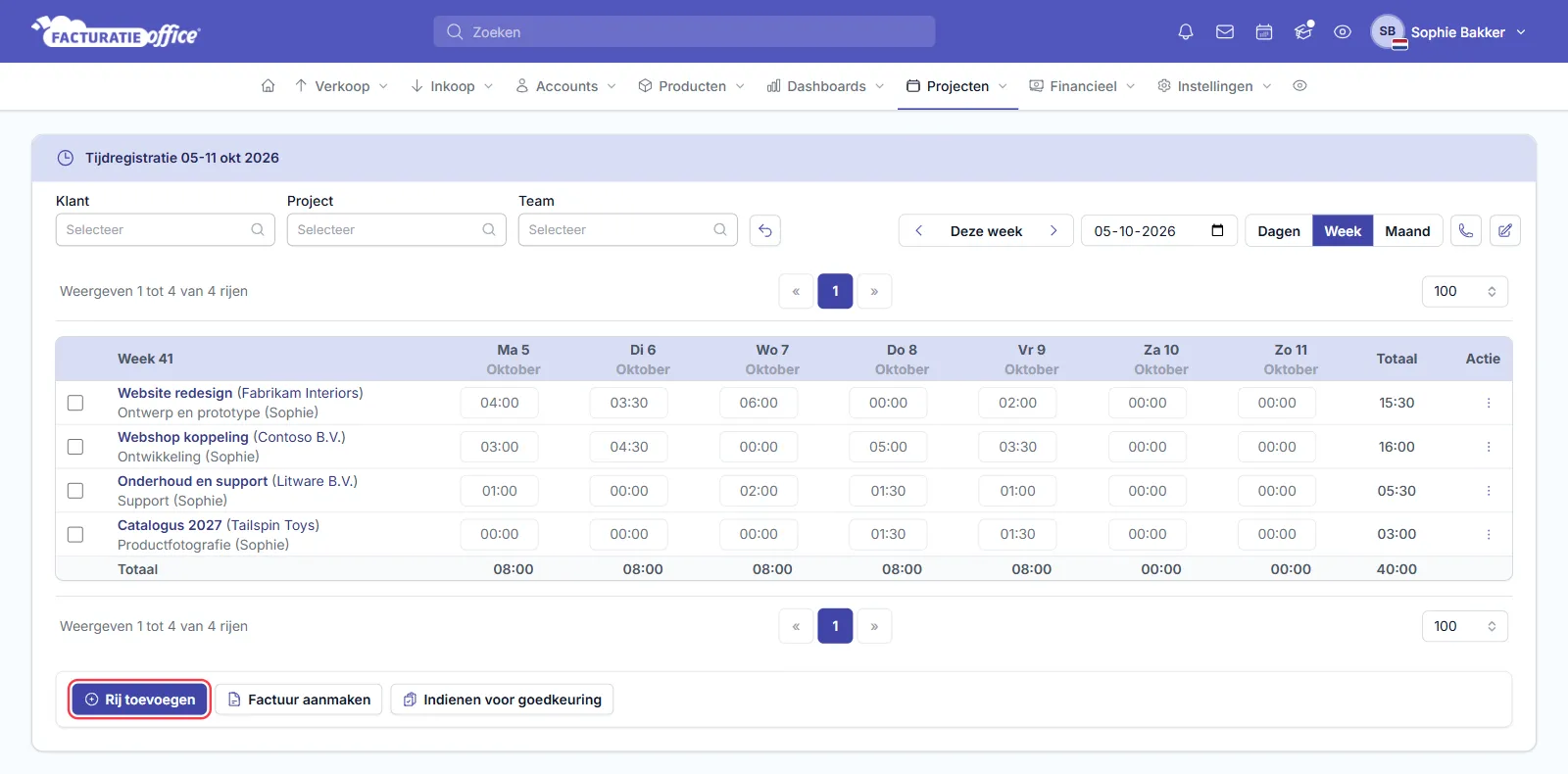
Task: Click the phone icon beside Maand
Action: (1466, 230)
